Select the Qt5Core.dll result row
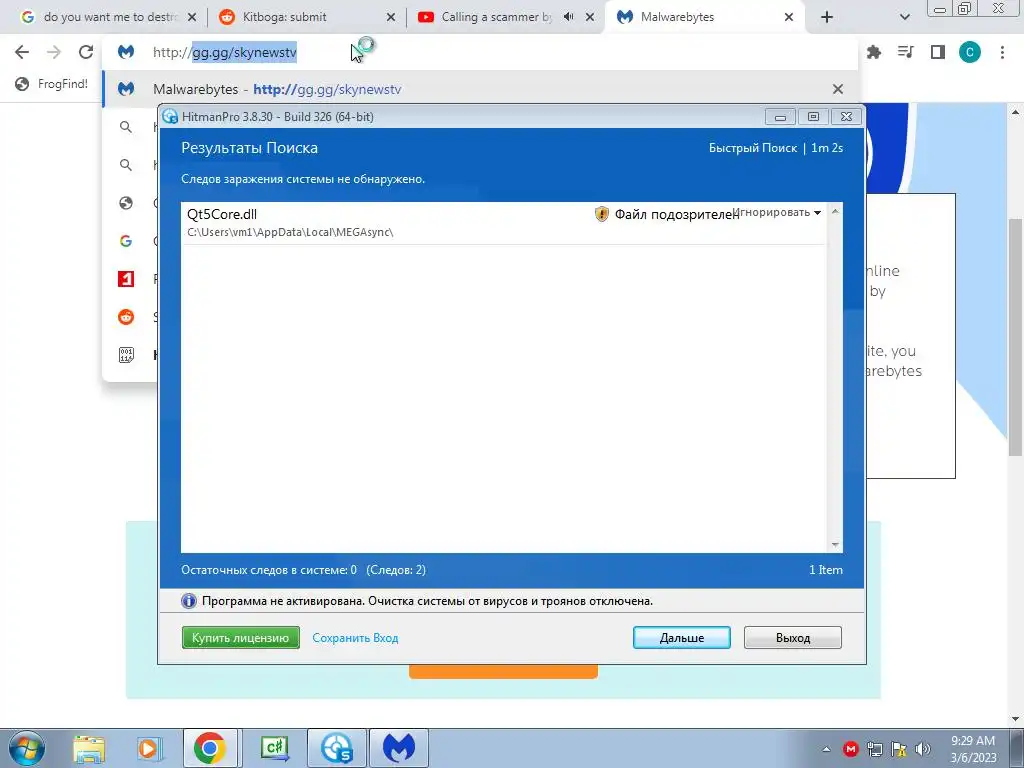Screen dimensions: 1024x768 pyautogui.click(x=504, y=223)
